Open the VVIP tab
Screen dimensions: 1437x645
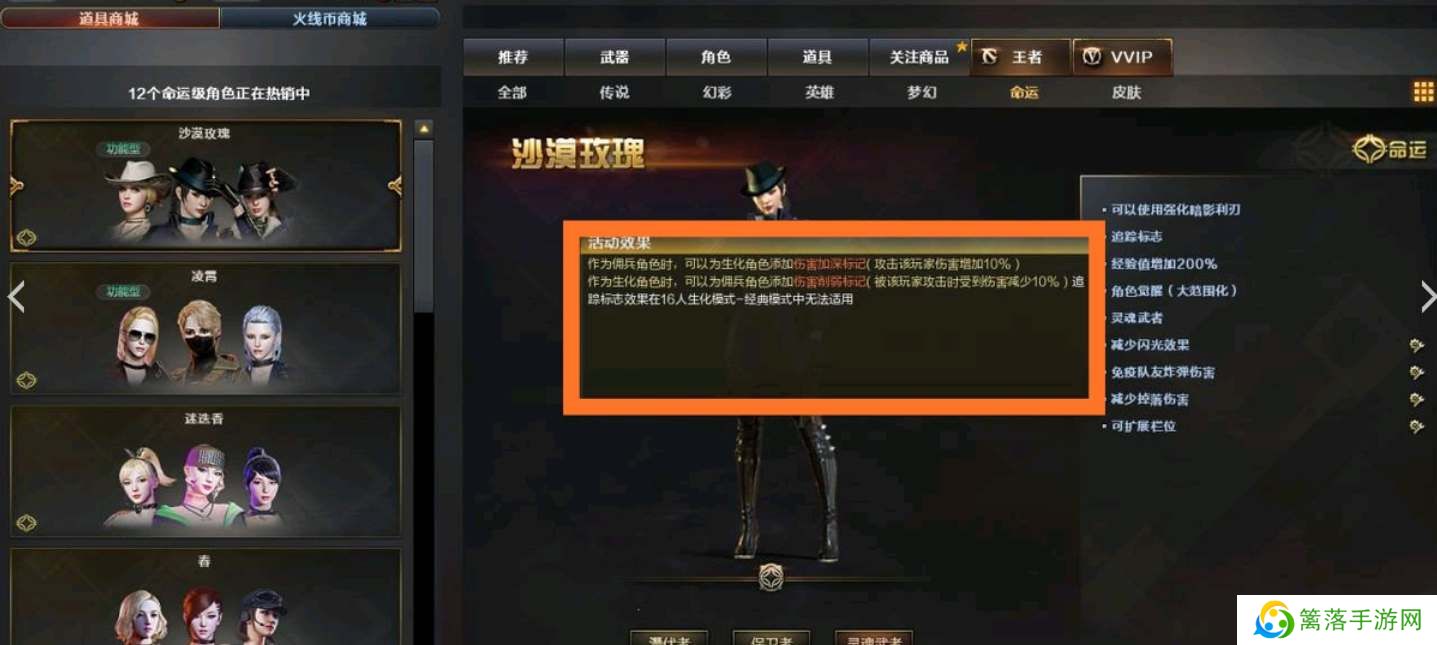(1121, 58)
